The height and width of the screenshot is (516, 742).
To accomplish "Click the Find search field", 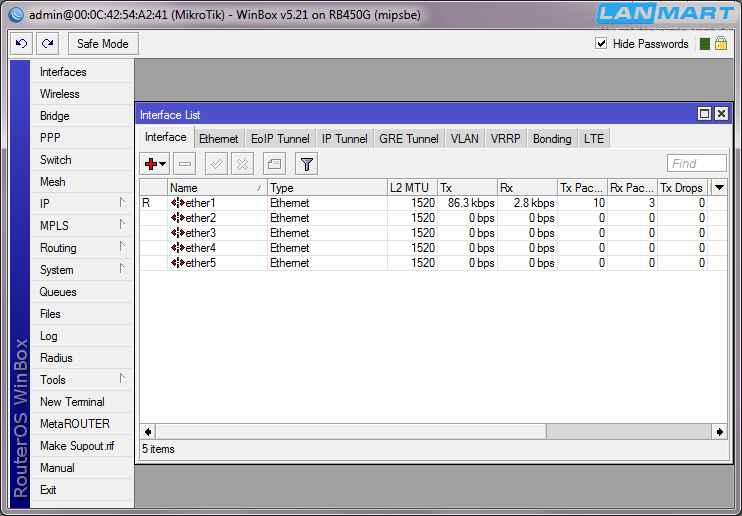I will [697, 163].
